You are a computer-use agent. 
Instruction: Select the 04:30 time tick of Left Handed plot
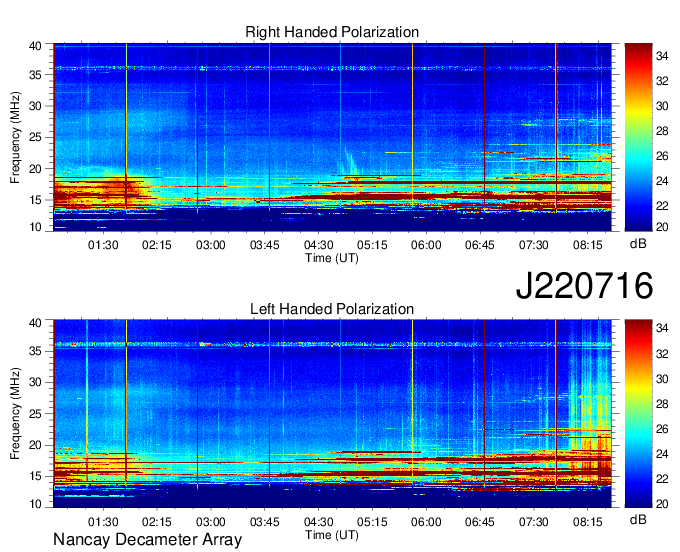click(318, 522)
